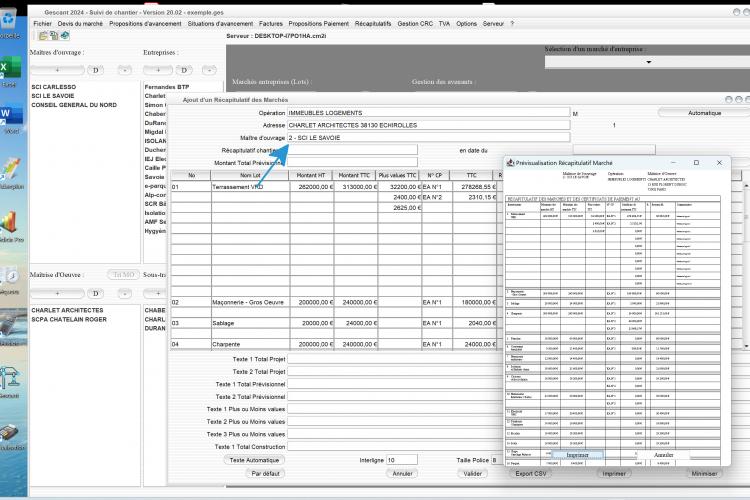Click the D button under Maîtrise d'Oeuvre
The width and height of the screenshot is (750, 500).
(96, 293)
